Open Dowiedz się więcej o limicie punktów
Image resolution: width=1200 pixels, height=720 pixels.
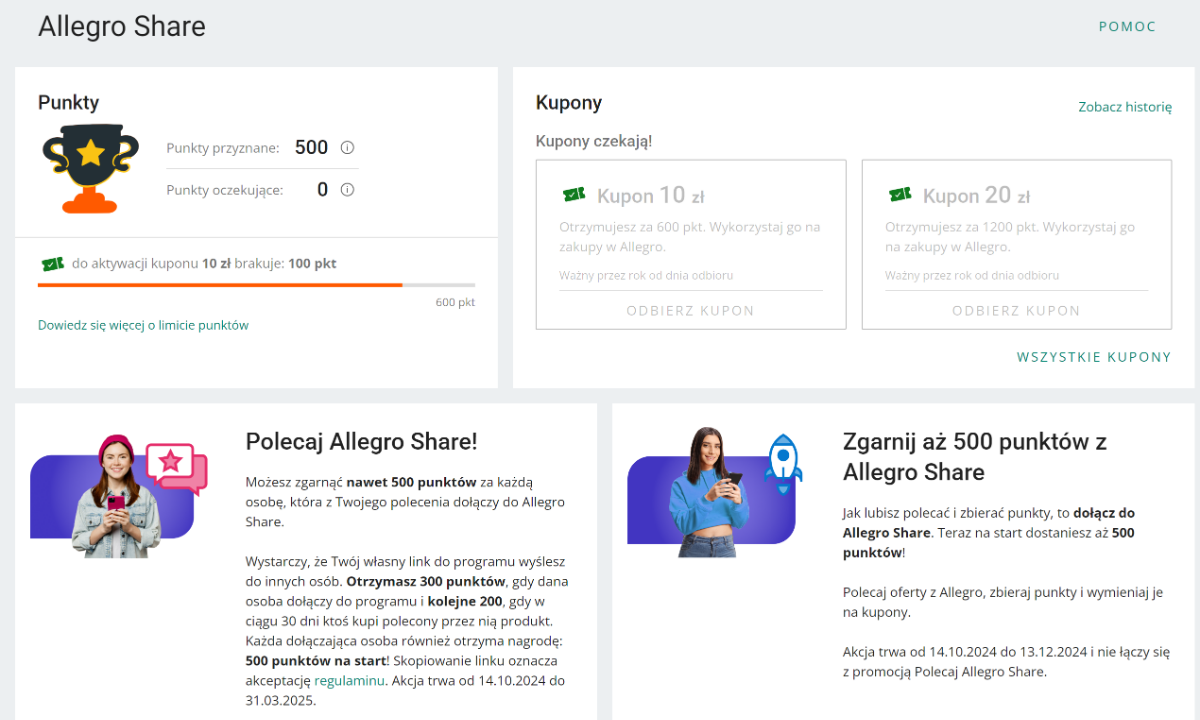click(x=143, y=325)
